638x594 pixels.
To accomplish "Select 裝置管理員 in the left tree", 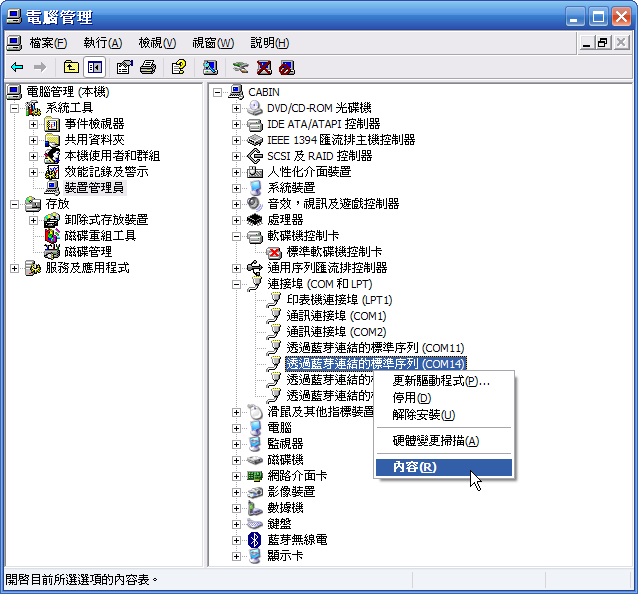I will tap(94, 188).
